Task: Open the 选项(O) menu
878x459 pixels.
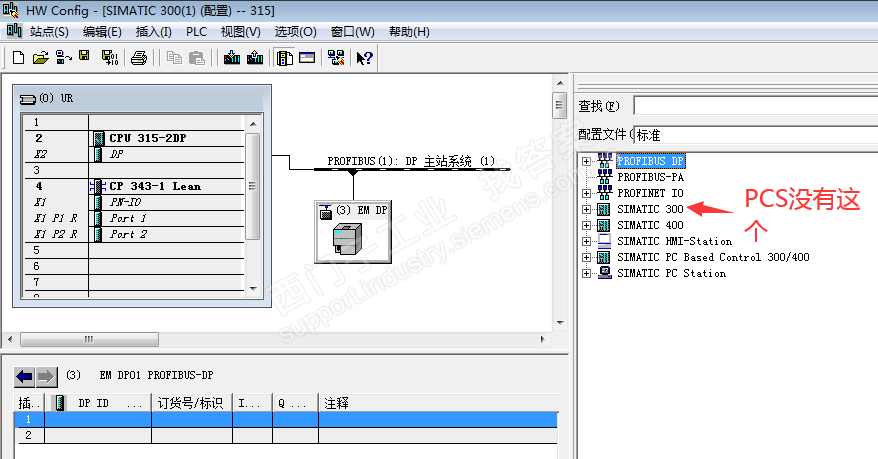Action: [296, 32]
